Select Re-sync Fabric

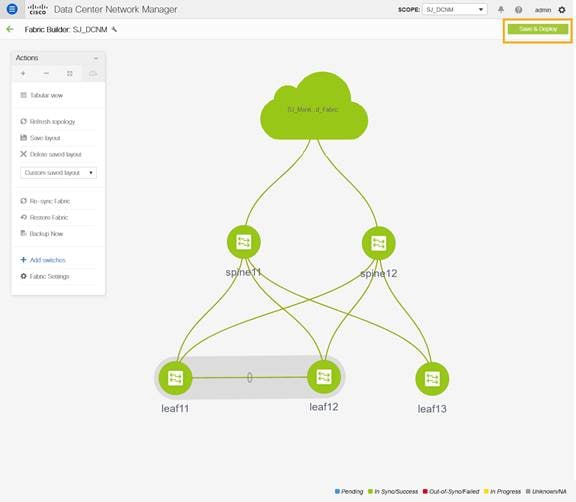[x=45, y=201]
